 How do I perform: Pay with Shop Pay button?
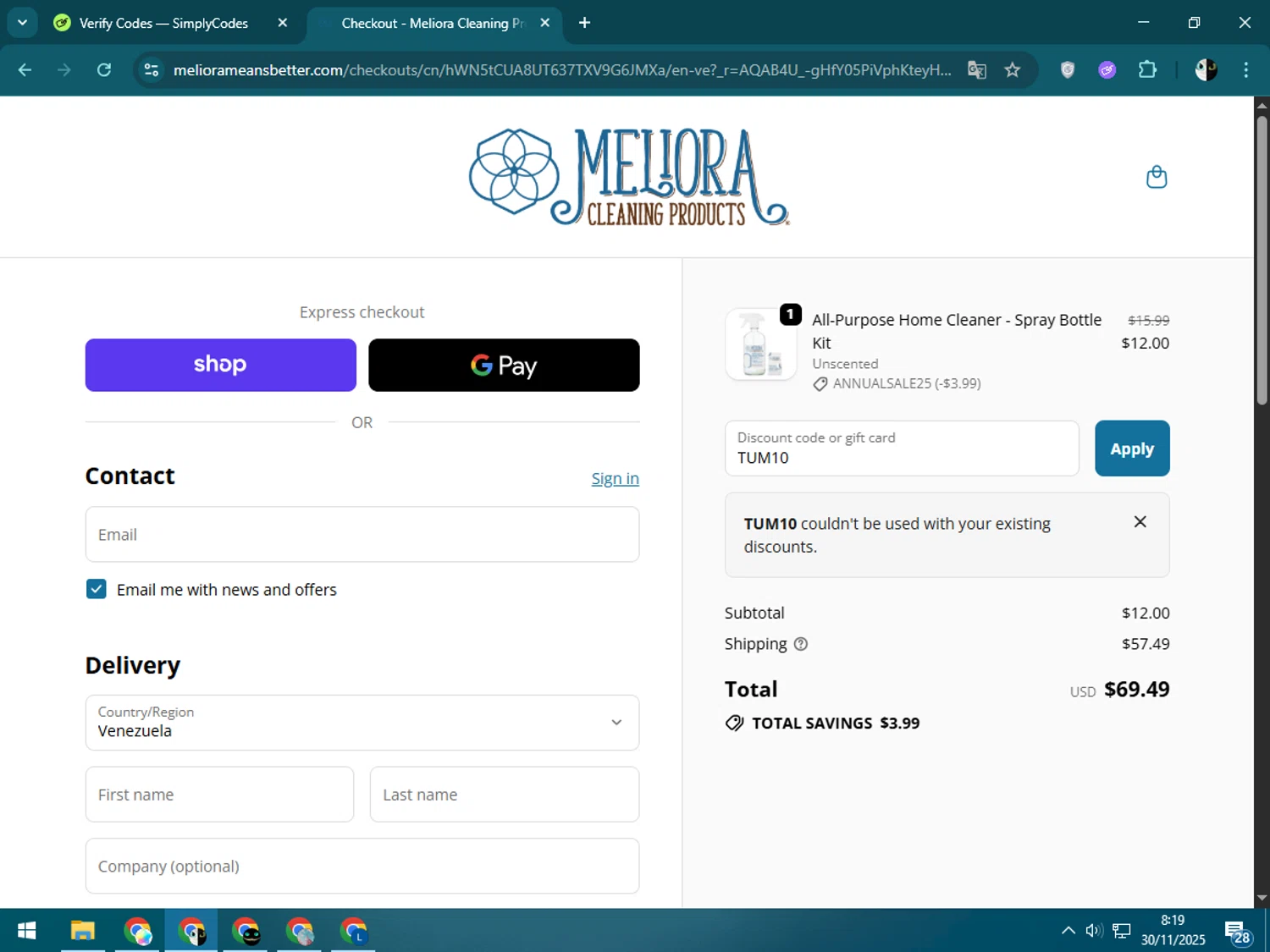coord(221,365)
